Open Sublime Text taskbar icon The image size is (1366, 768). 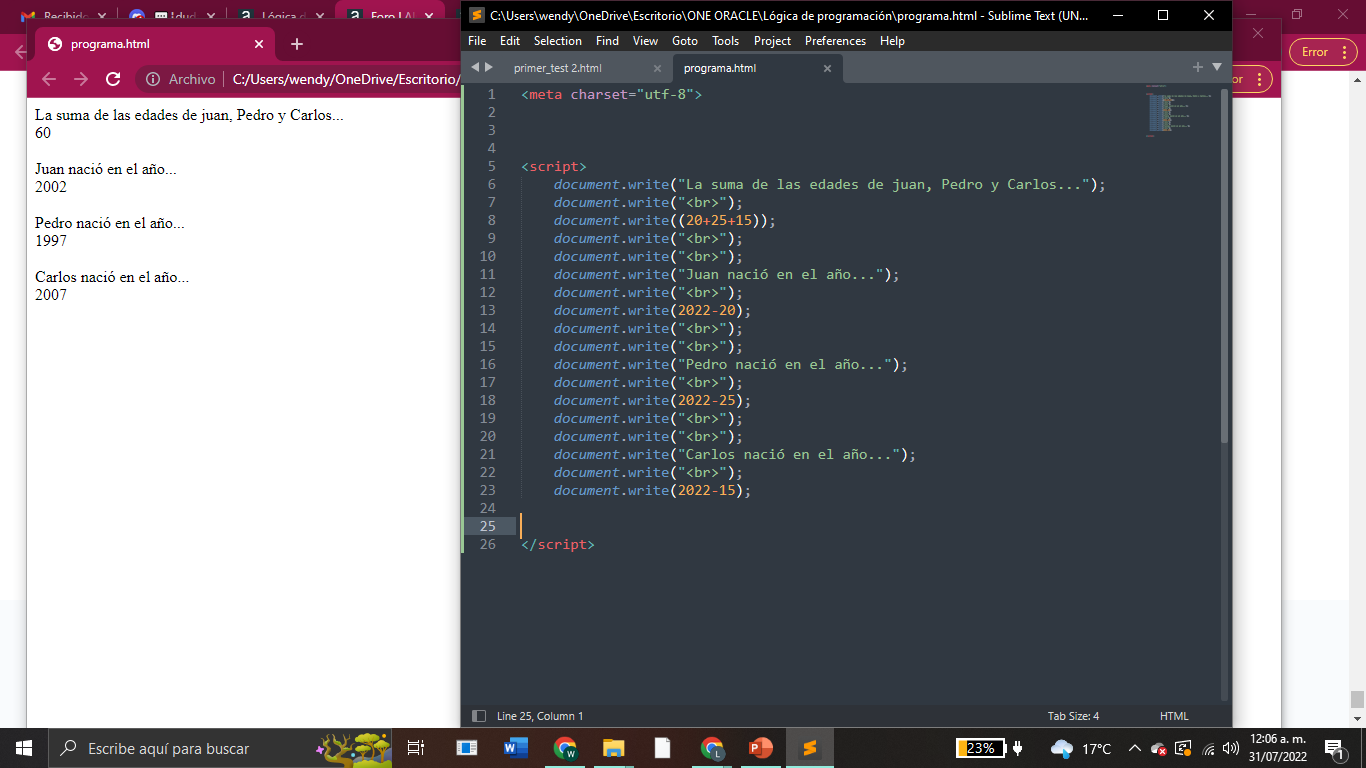tap(810, 748)
